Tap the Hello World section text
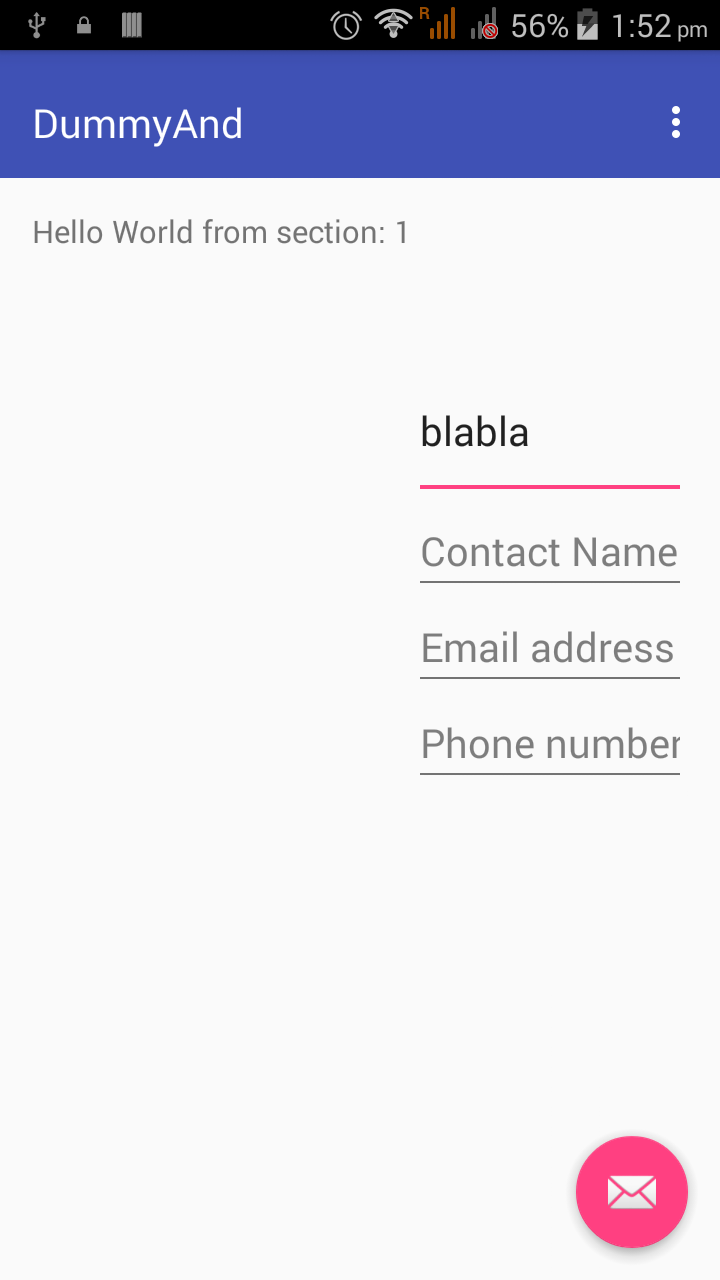Viewport: 720px width, 1280px height. 221,232
